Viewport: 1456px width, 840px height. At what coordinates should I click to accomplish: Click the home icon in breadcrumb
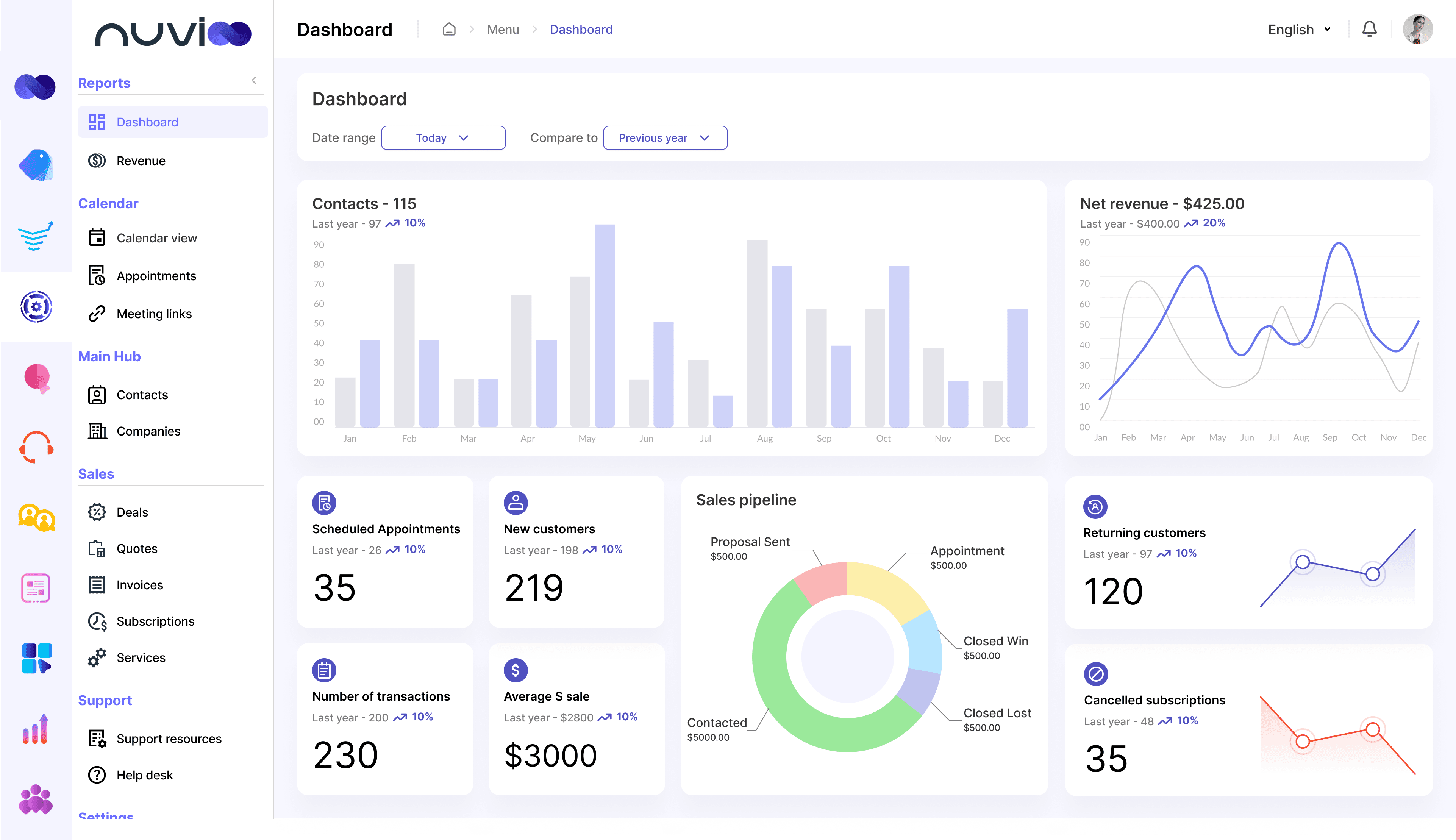click(x=449, y=30)
